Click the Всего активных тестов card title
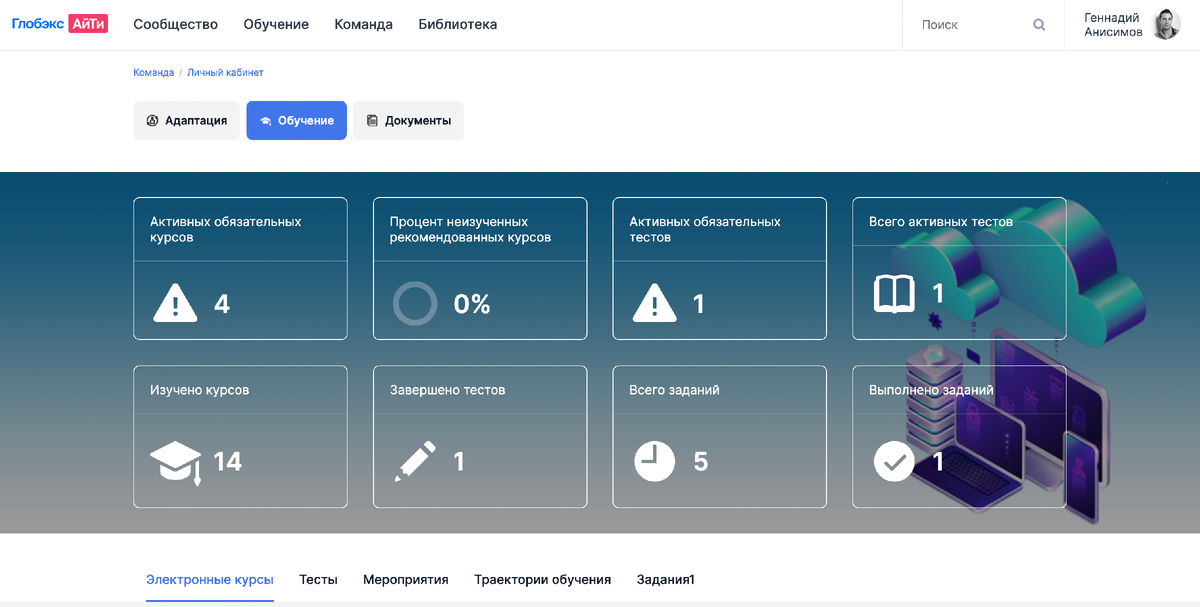 tap(941, 221)
